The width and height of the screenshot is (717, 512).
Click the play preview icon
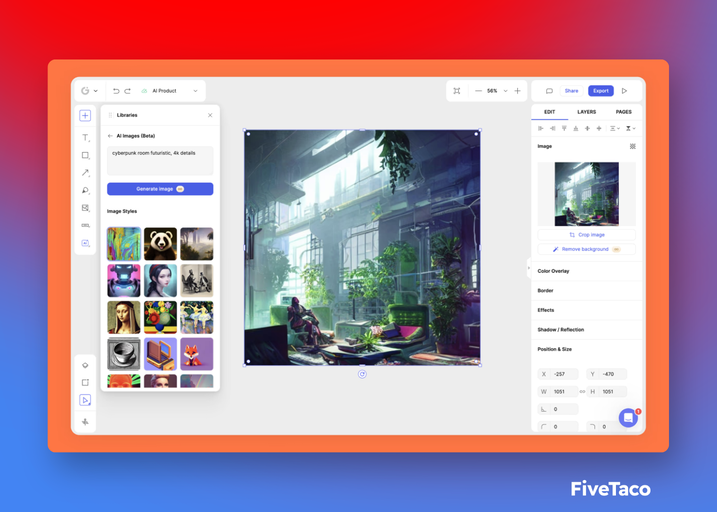pos(624,91)
